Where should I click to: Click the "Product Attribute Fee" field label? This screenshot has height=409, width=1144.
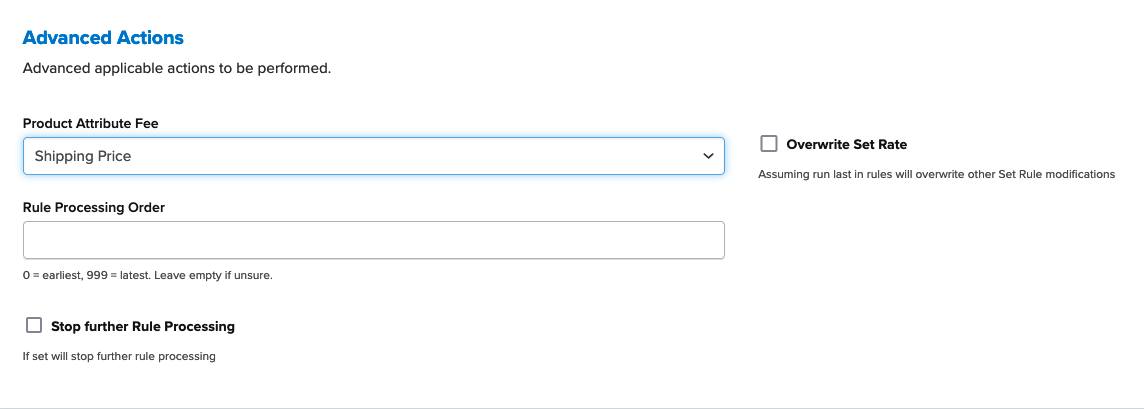point(90,123)
